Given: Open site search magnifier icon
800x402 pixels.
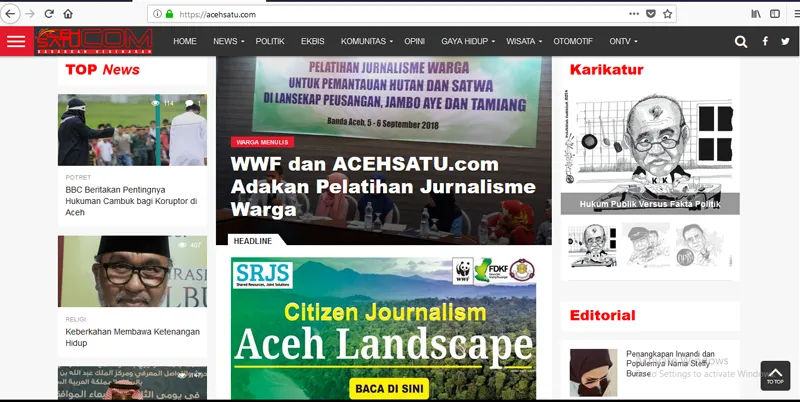Looking at the screenshot, I should tap(741, 42).
